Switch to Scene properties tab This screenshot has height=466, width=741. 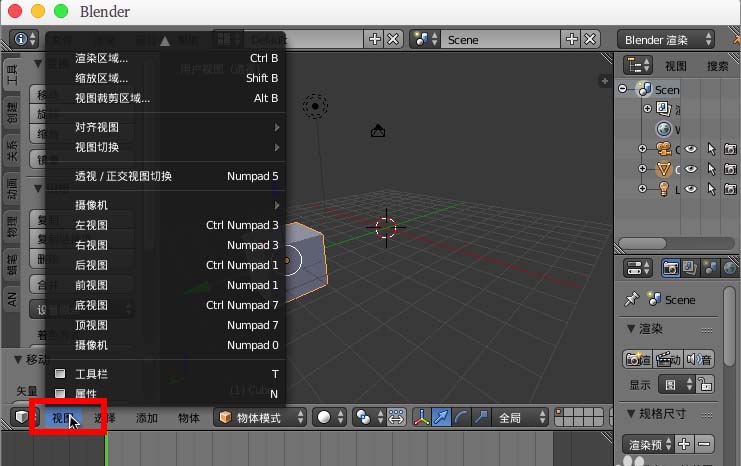710,268
